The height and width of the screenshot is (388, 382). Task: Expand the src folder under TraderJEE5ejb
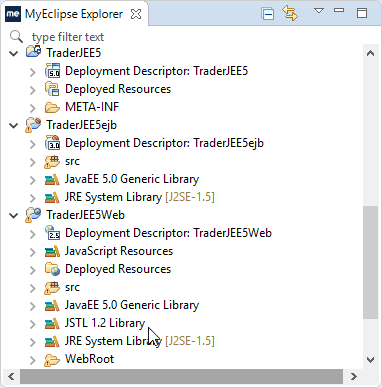click(33, 162)
